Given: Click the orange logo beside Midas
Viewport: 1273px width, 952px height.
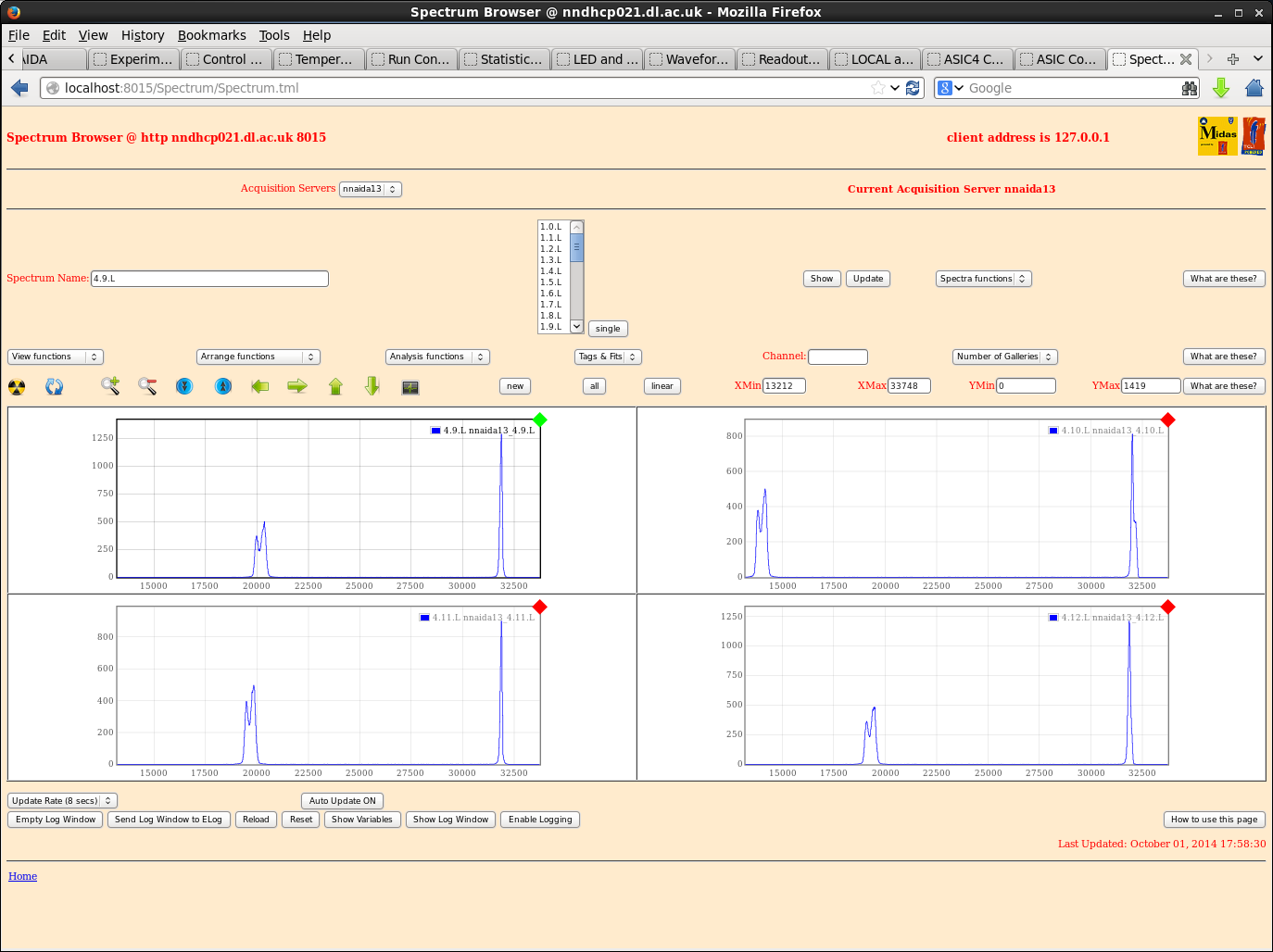Looking at the screenshot, I should point(1254,136).
